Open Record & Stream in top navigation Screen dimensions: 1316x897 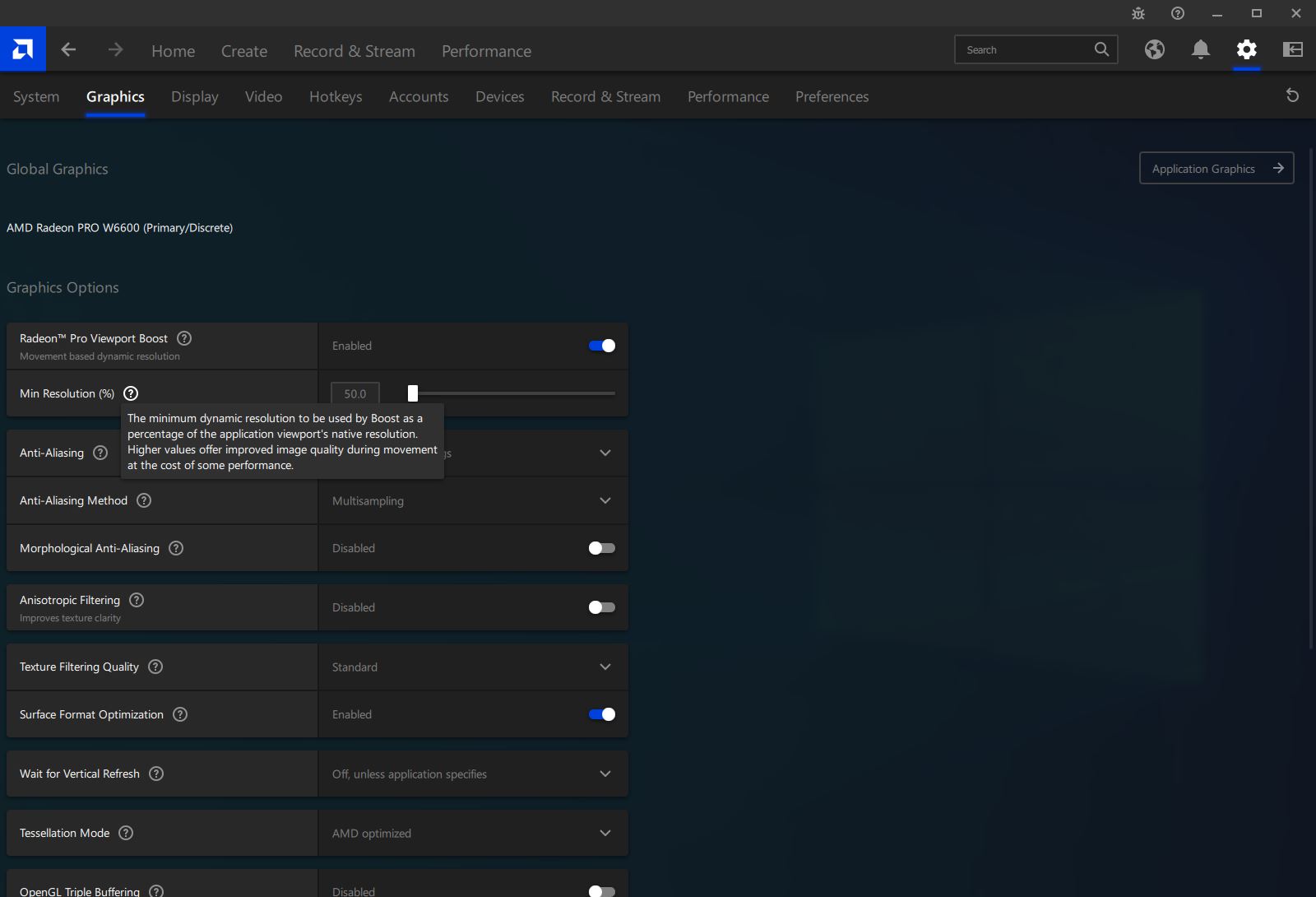pos(354,51)
